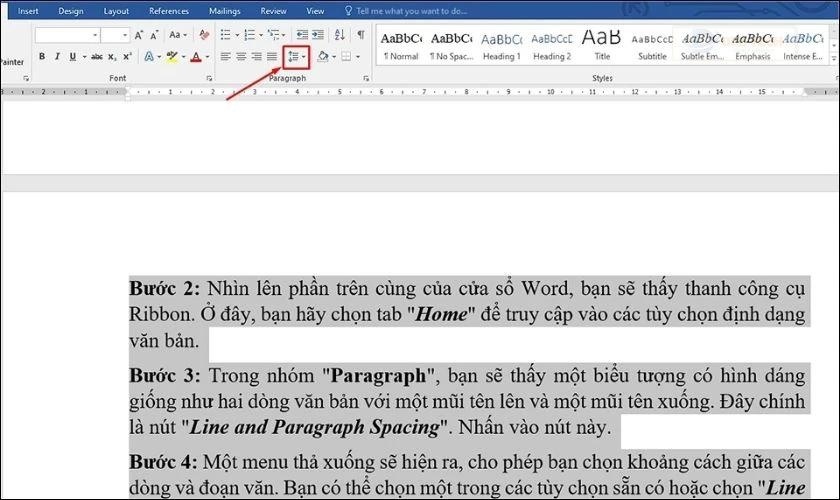Click the word "Home" in Bước 2
The image size is (840, 500).
[441, 314]
